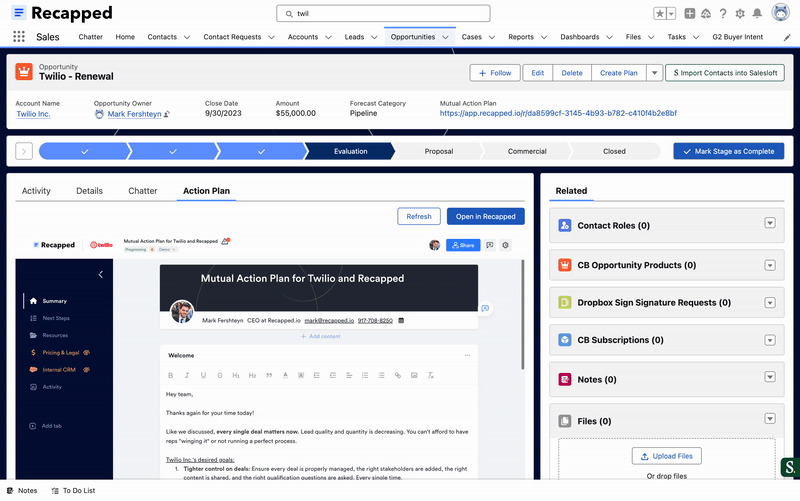Click in the global search field
Screen dimensions: 800x501
[383, 14]
